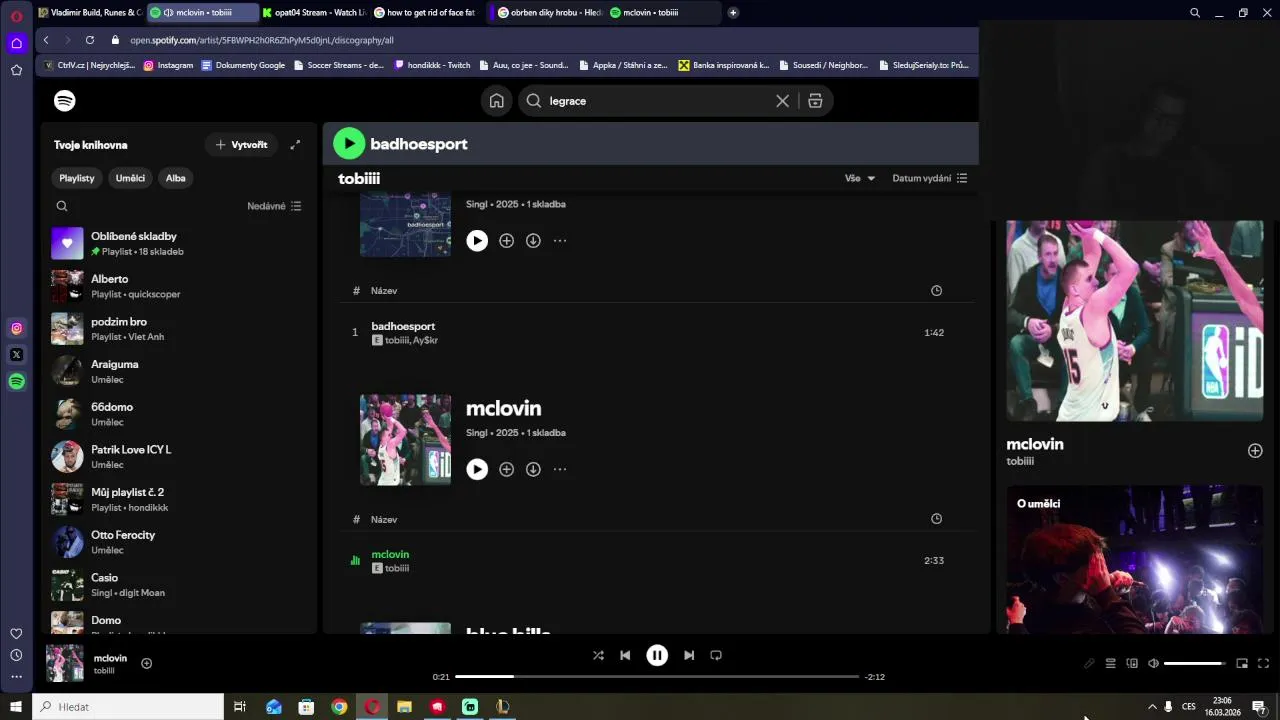Clear the search field with the X

coord(782,101)
